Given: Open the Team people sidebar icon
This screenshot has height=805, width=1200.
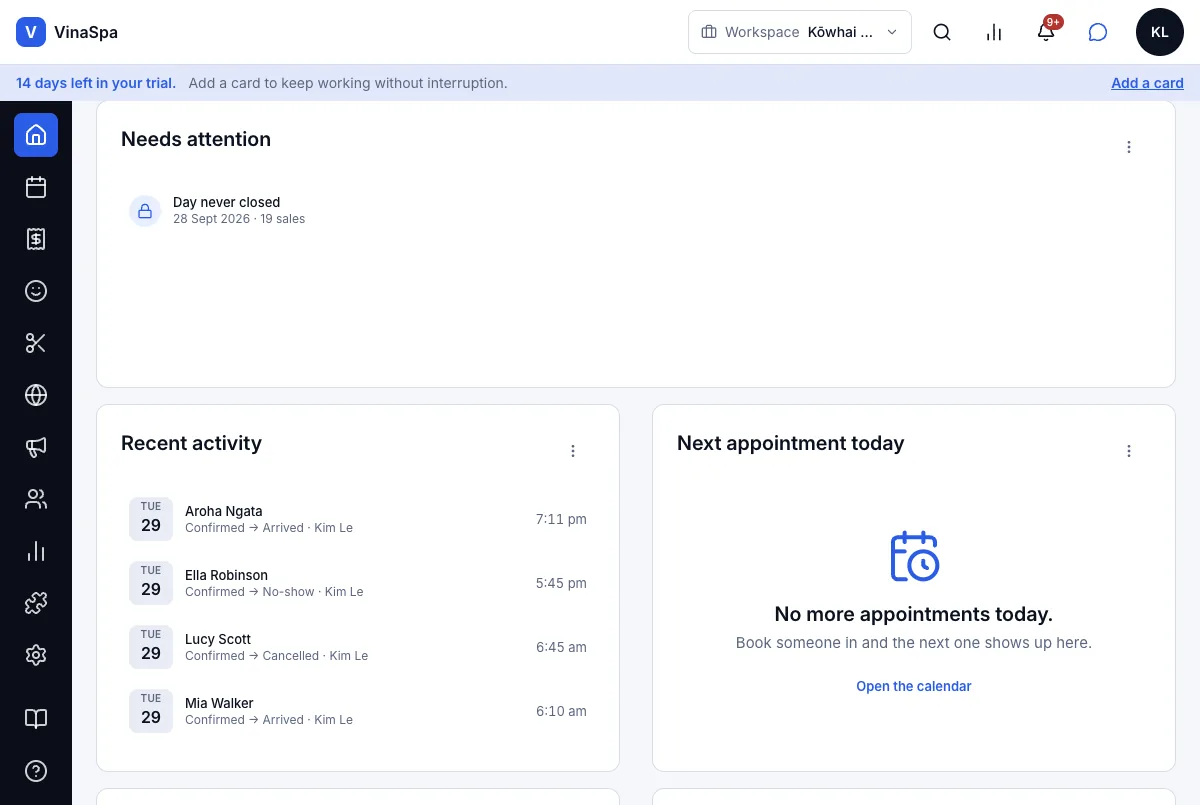Looking at the screenshot, I should pyautogui.click(x=36, y=499).
